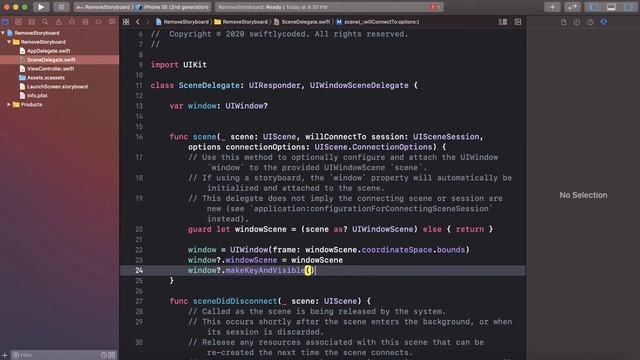640x360 pixels.
Task: Toggle the Debug area visibility
Action: click(x=611, y=7)
